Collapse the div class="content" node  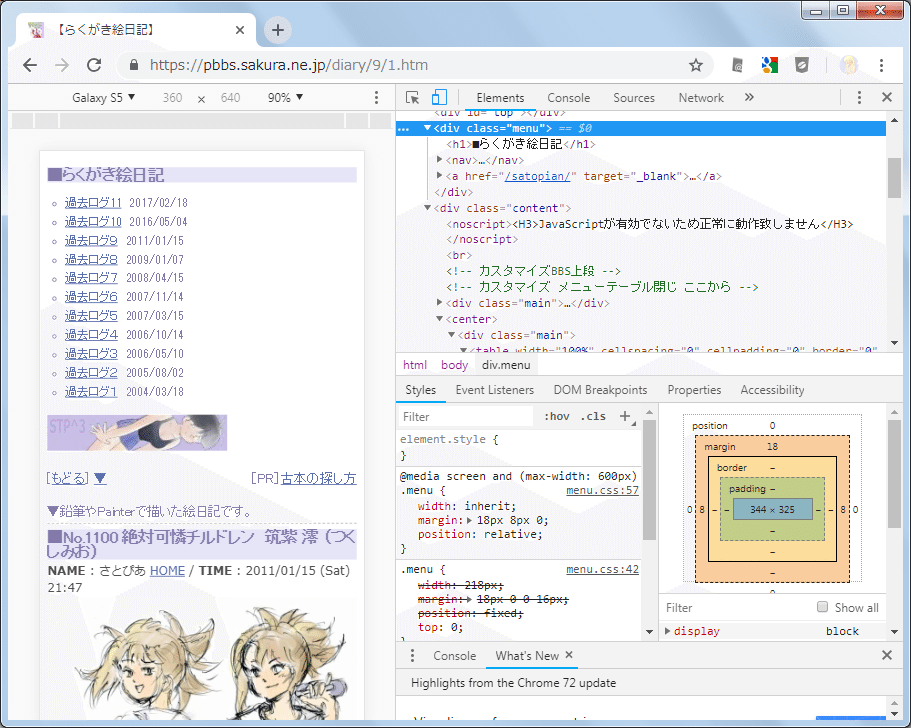tap(428, 207)
